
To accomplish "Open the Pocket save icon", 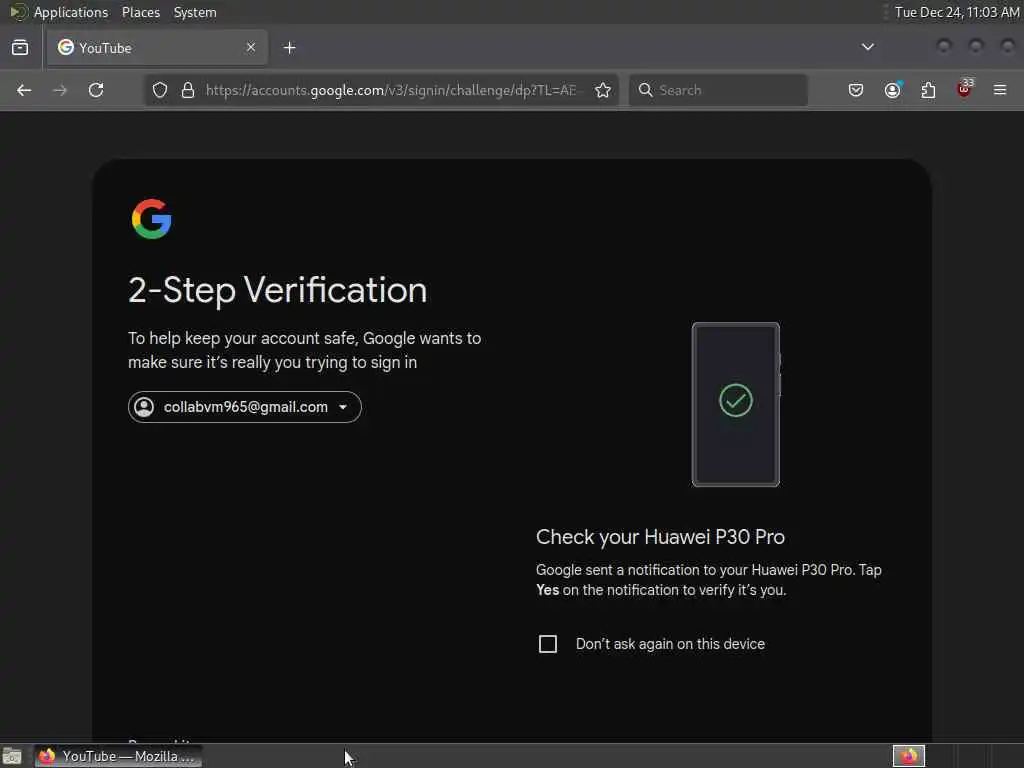I will [x=856, y=90].
